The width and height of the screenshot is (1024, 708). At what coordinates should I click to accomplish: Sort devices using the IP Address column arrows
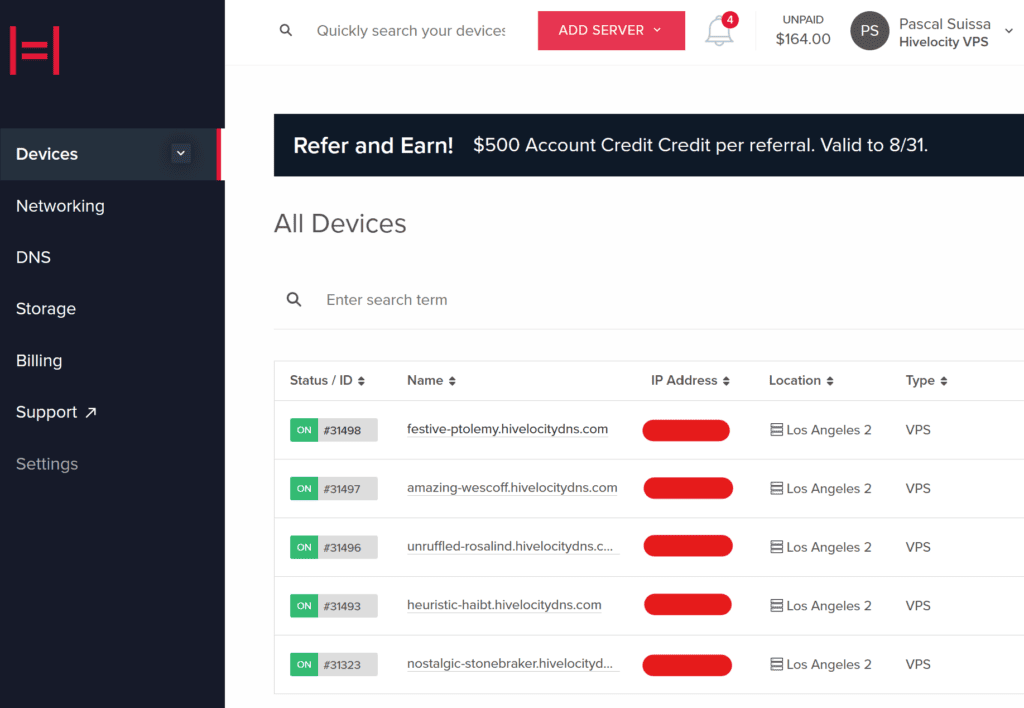725,380
